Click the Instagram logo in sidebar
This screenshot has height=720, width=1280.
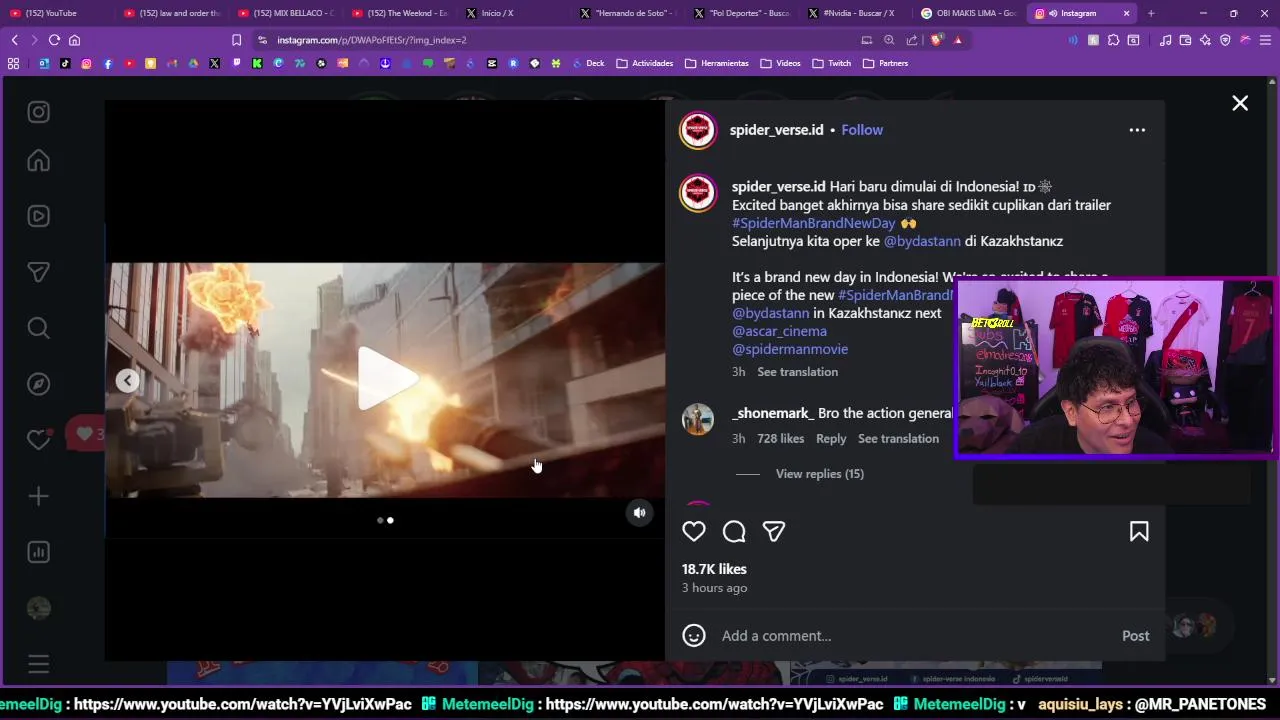coord(38,112)
